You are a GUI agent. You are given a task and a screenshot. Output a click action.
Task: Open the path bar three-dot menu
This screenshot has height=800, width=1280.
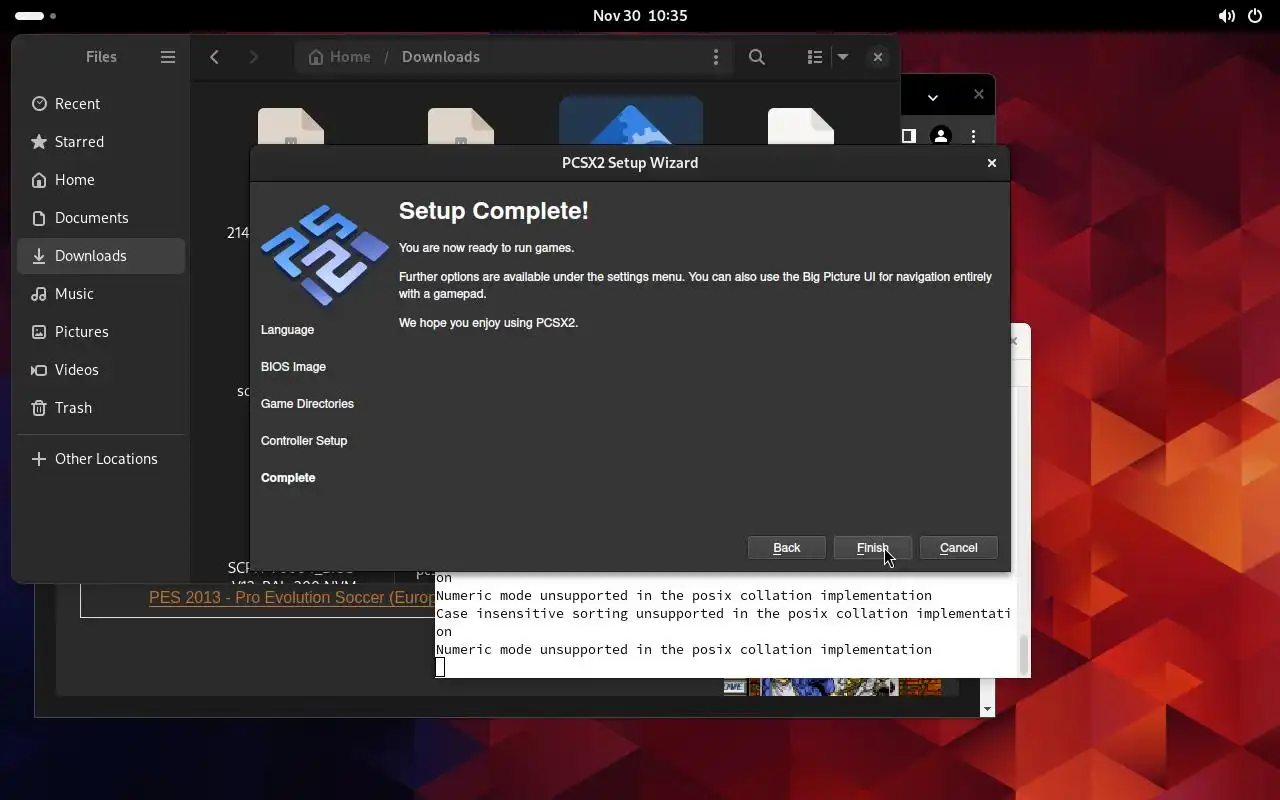[715, 57]
